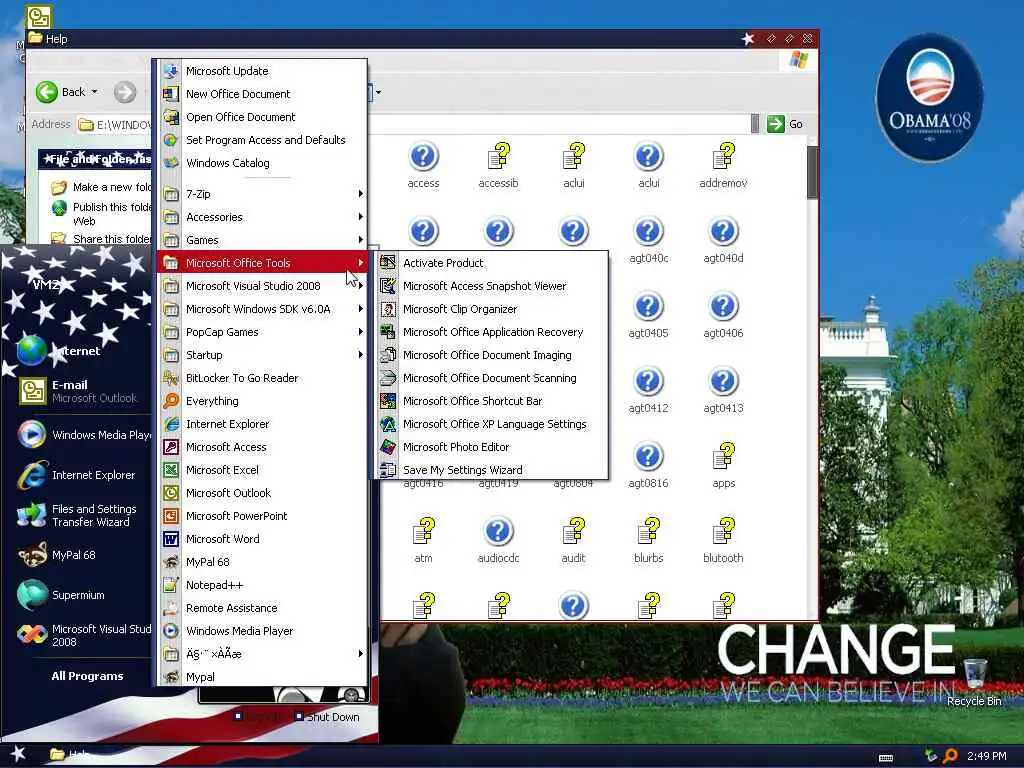This screenshot has height=768, width=1024.
Task: Open the taskbar Start star button
Action: (x=18, y=754)
